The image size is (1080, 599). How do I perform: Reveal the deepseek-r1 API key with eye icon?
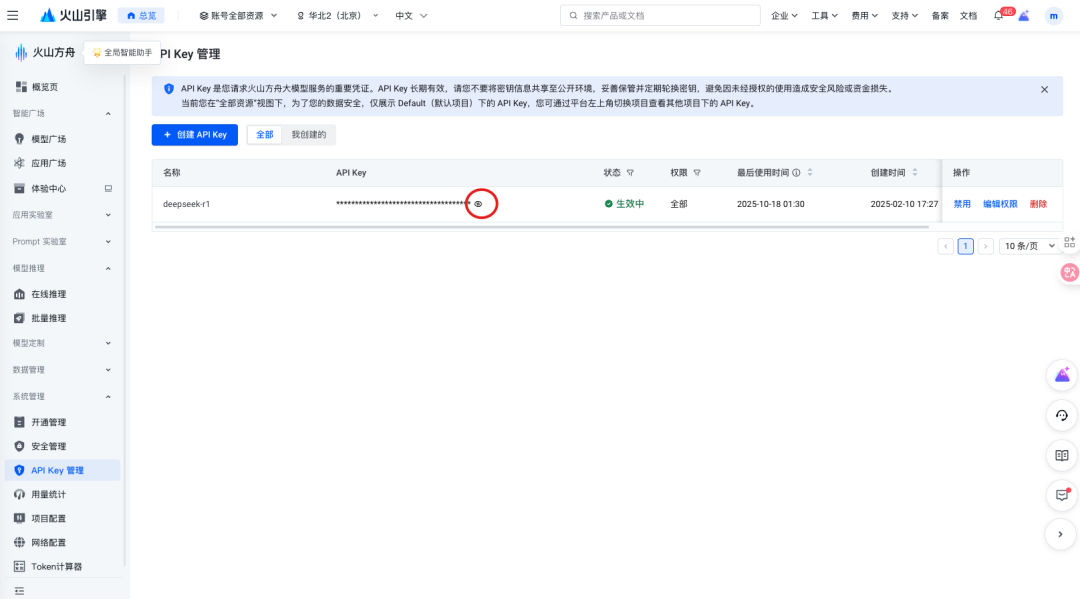tap(478, 204)
